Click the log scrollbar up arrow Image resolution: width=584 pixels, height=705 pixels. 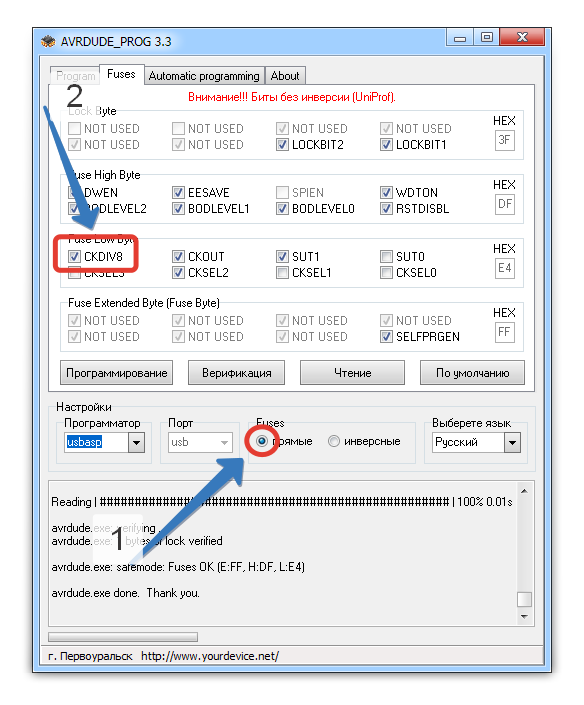click(x=524, y=491)
